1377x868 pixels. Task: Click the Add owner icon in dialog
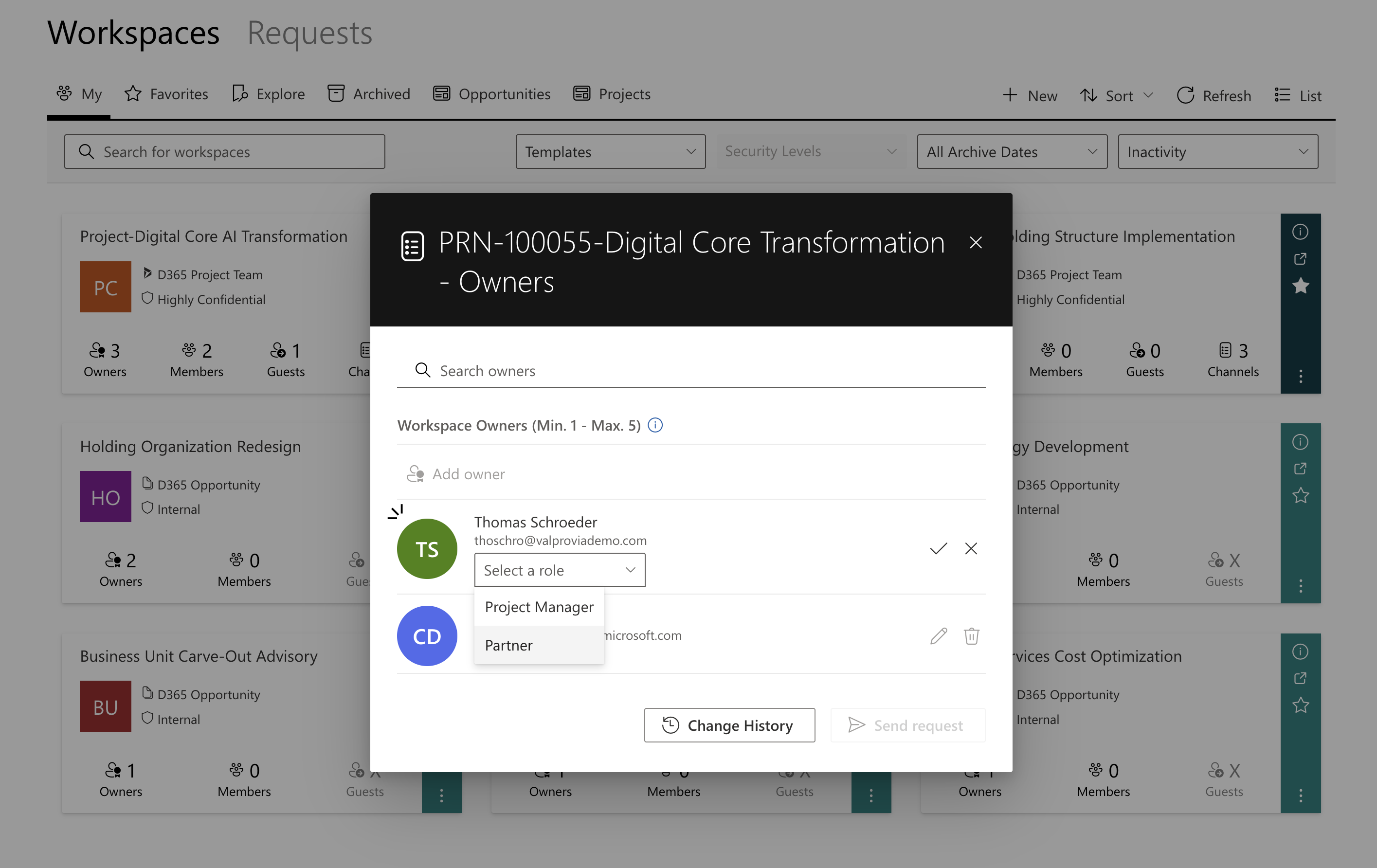click(415, 473)
